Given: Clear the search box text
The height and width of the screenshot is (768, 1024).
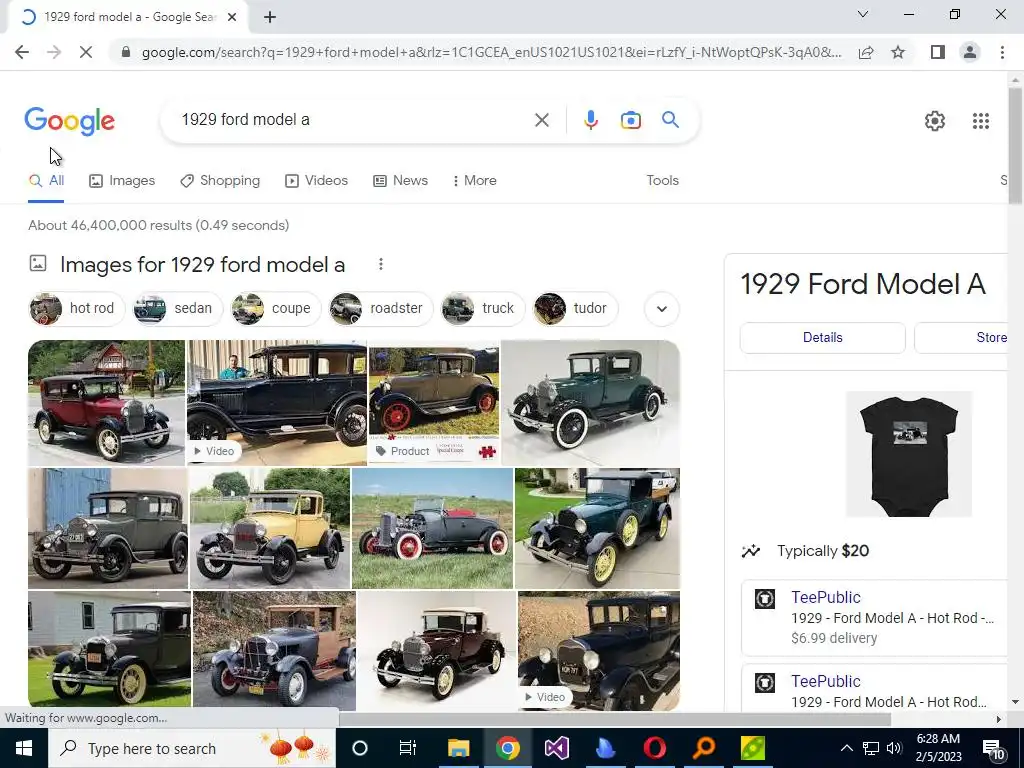Looking at the screenshot, I should click(541, 120).
